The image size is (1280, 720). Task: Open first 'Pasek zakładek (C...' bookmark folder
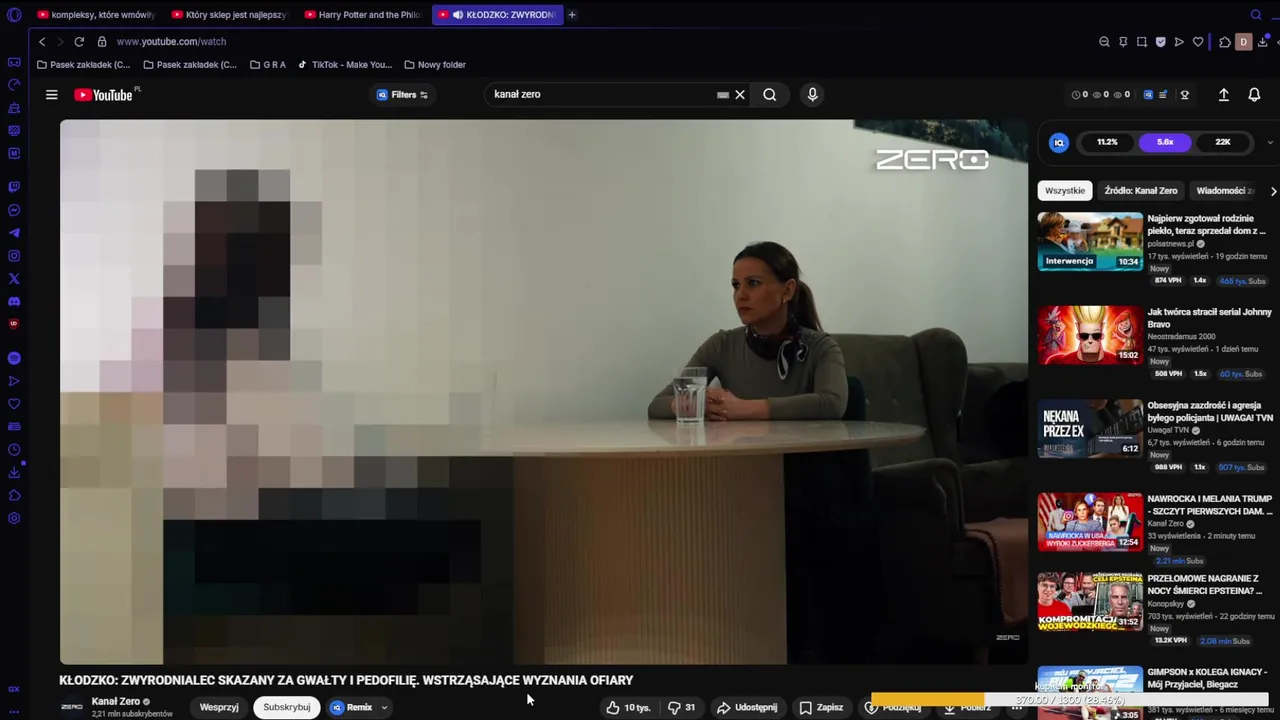[82, 65]
